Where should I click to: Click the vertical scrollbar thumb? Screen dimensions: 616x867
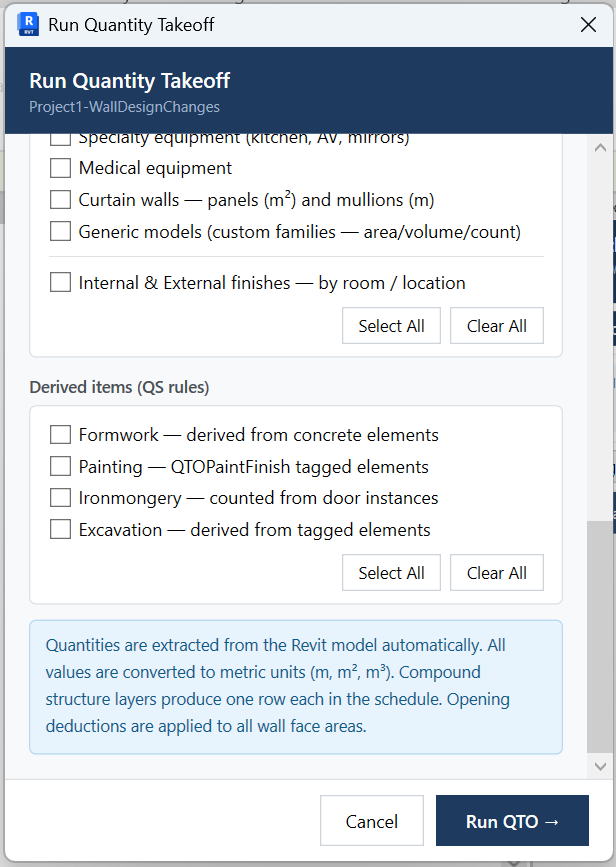click(x=601, y=637)
